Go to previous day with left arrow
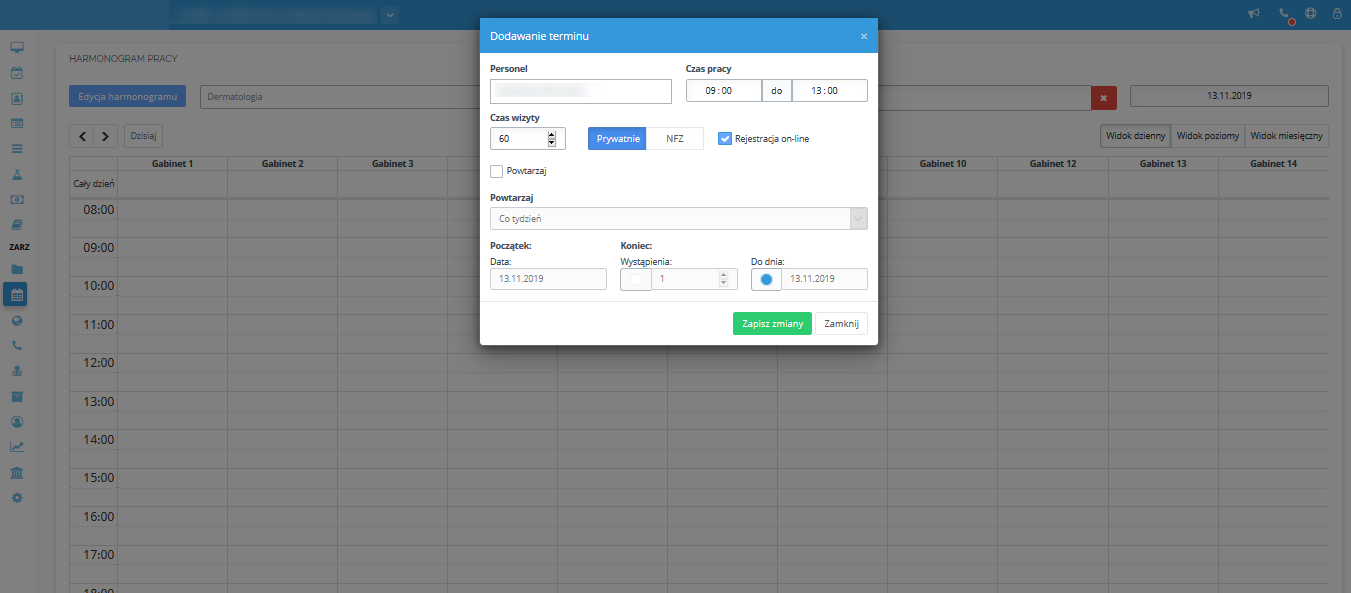Screen dimensions: 1351x593 click(82, 136)
